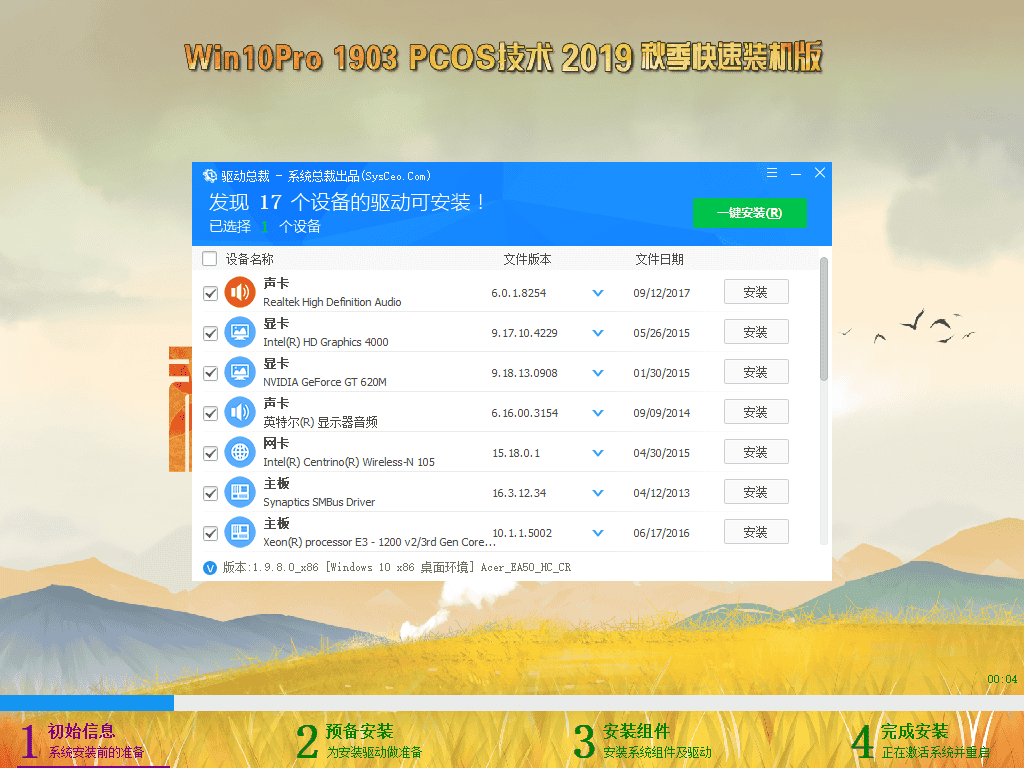The height and width of the screenshot is (768, 1024).
Task: Expand version dropdown for 6.16.00.3154
Action: (598, 413)
